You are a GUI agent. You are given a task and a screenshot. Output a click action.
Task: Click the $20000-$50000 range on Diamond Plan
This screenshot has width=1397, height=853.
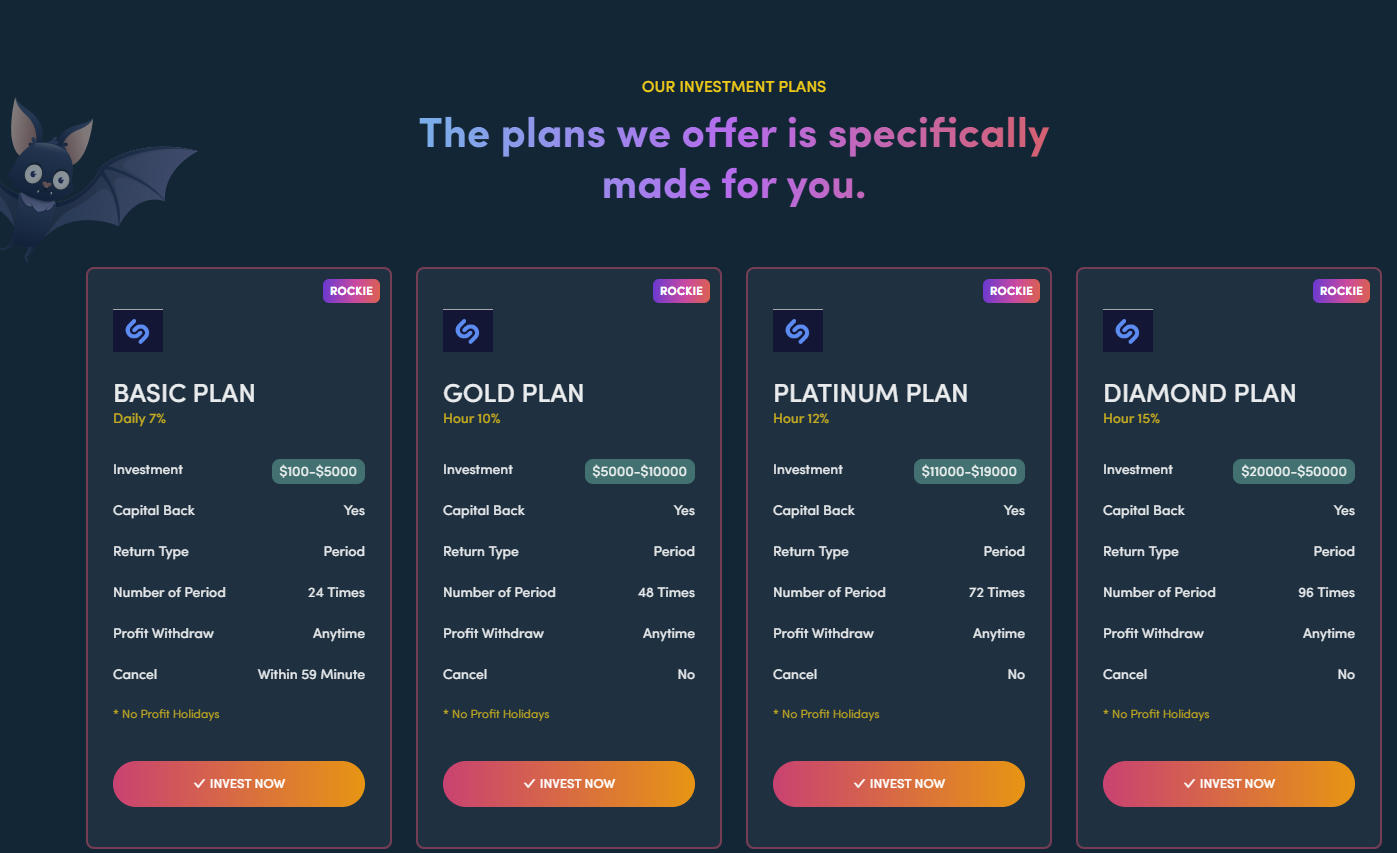pos(1293,470)
